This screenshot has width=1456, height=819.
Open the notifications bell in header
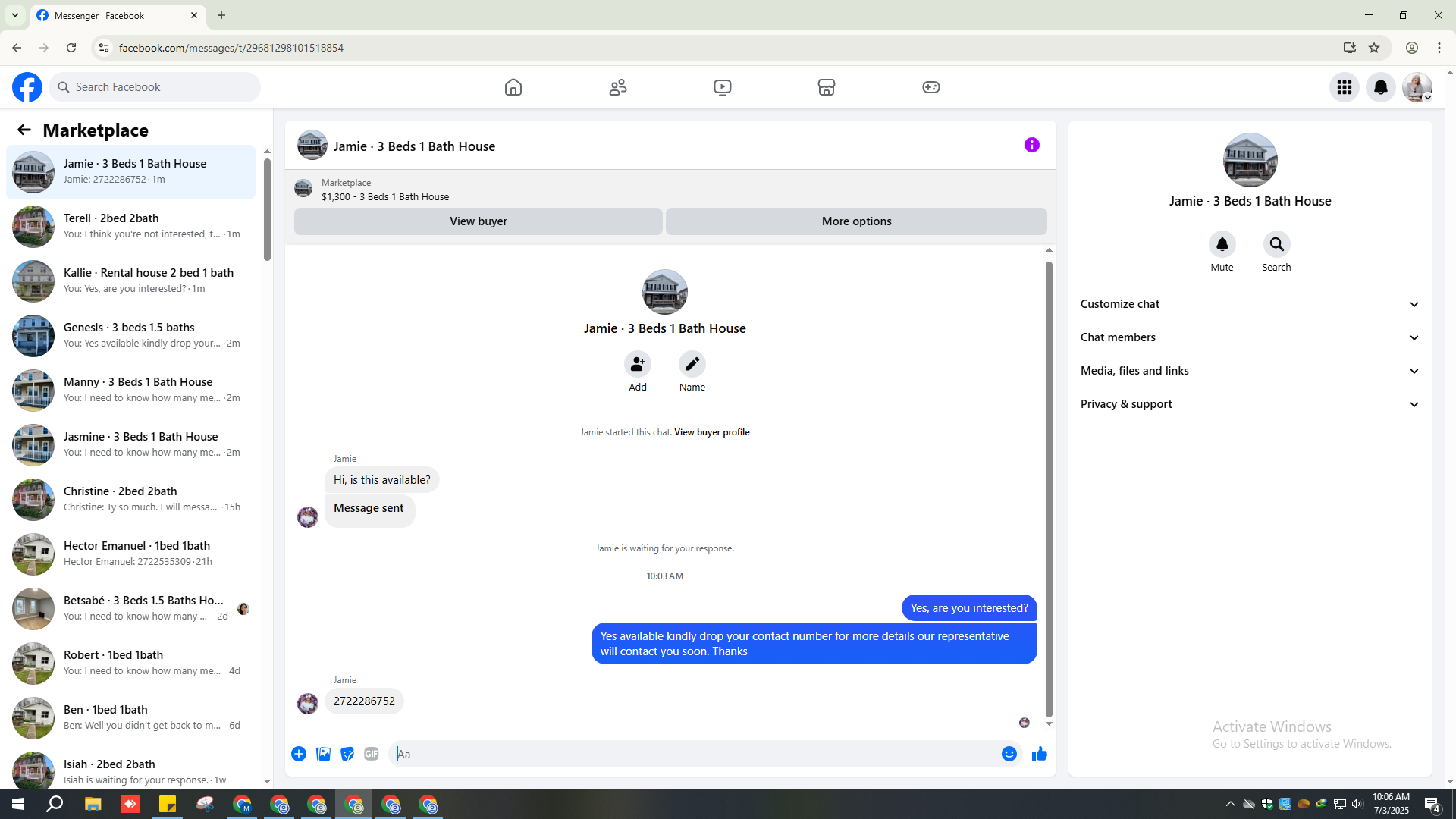[x=1380, y=87]
